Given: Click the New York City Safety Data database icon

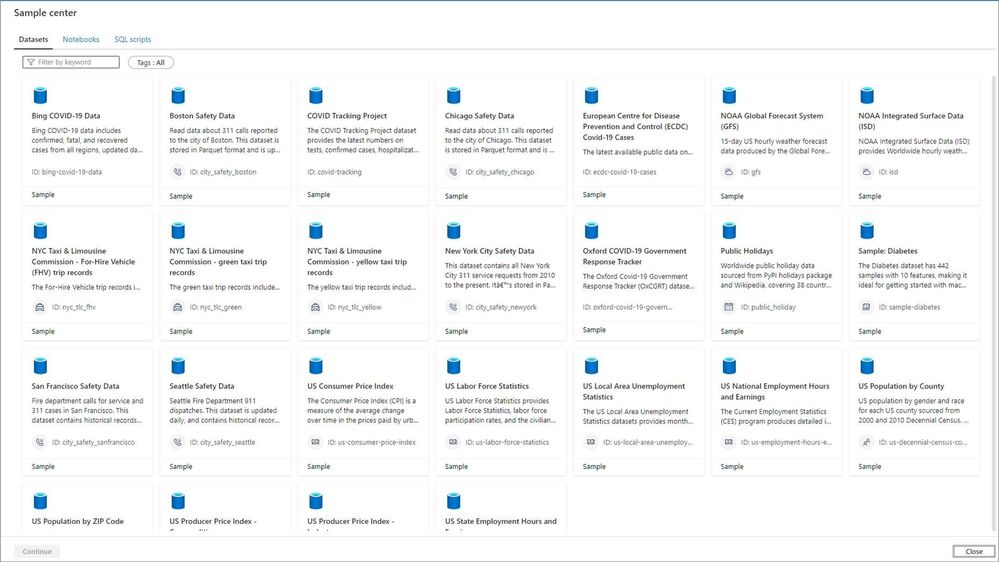Looking at the screenshot, I should tap(453, 231).
